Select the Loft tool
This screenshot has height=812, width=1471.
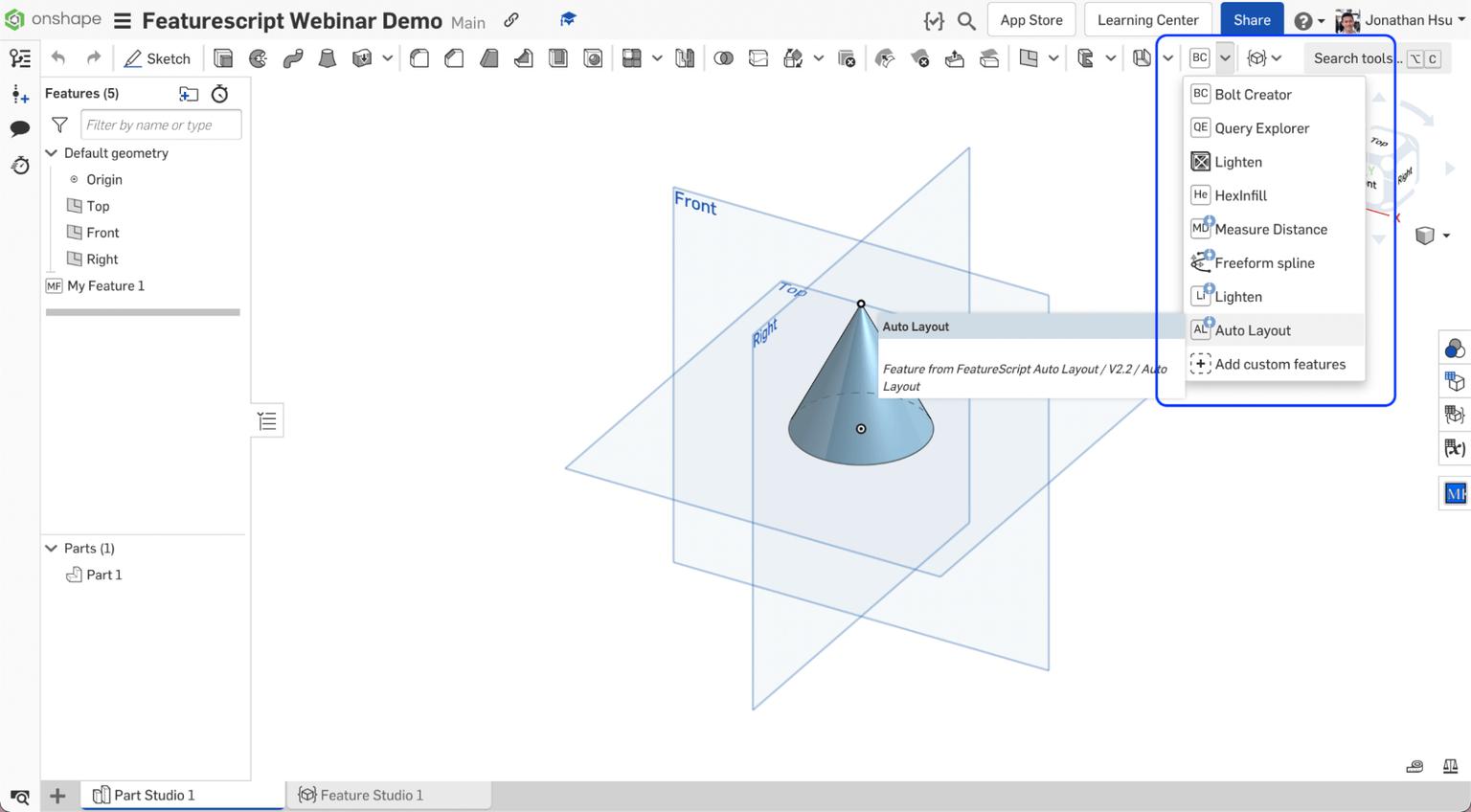[x=327, y=57]
